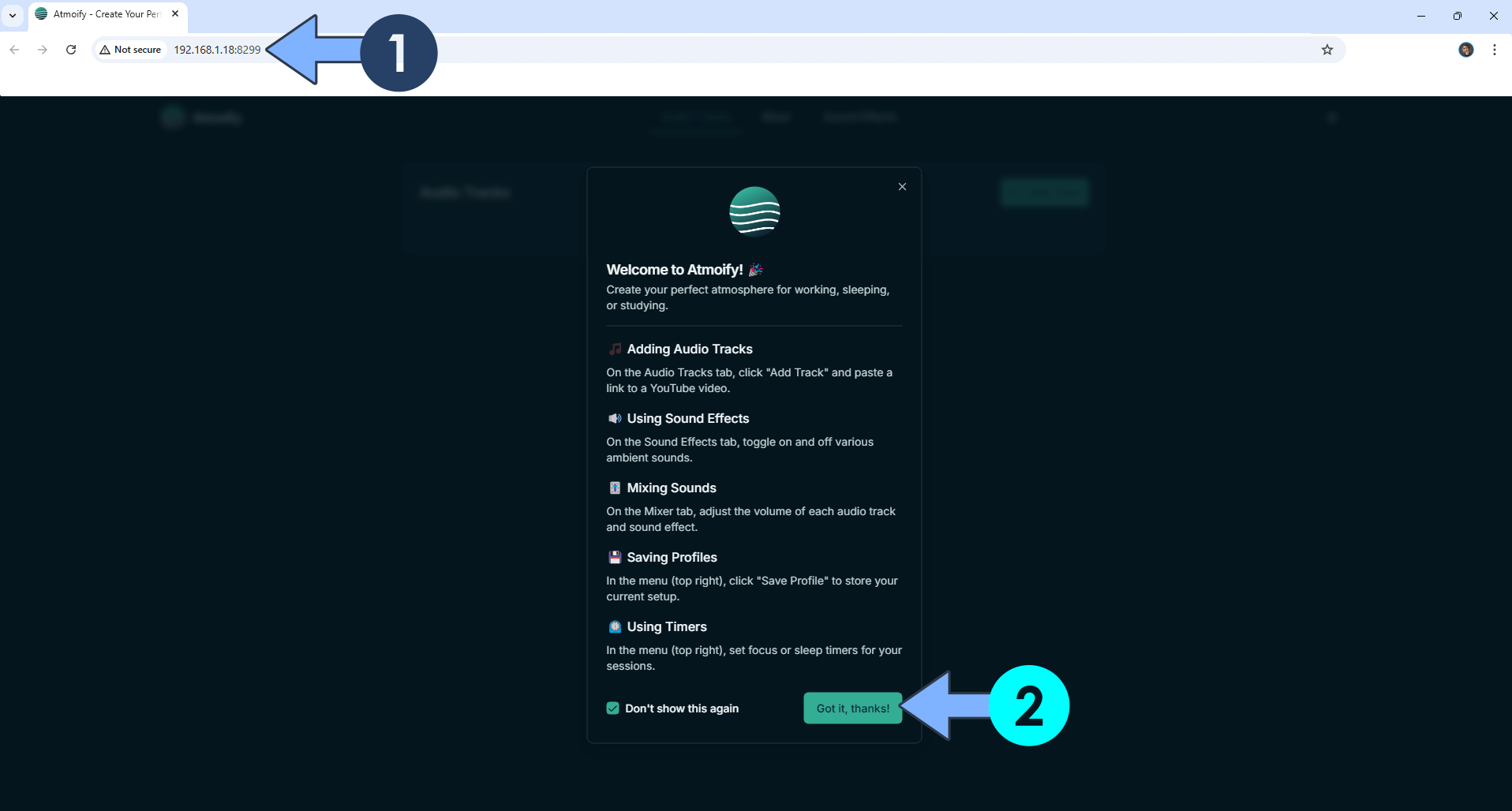The width and height of the screenshot is (1512, 811).
Task: Open the Not secure site info
Action: (130, 50)
